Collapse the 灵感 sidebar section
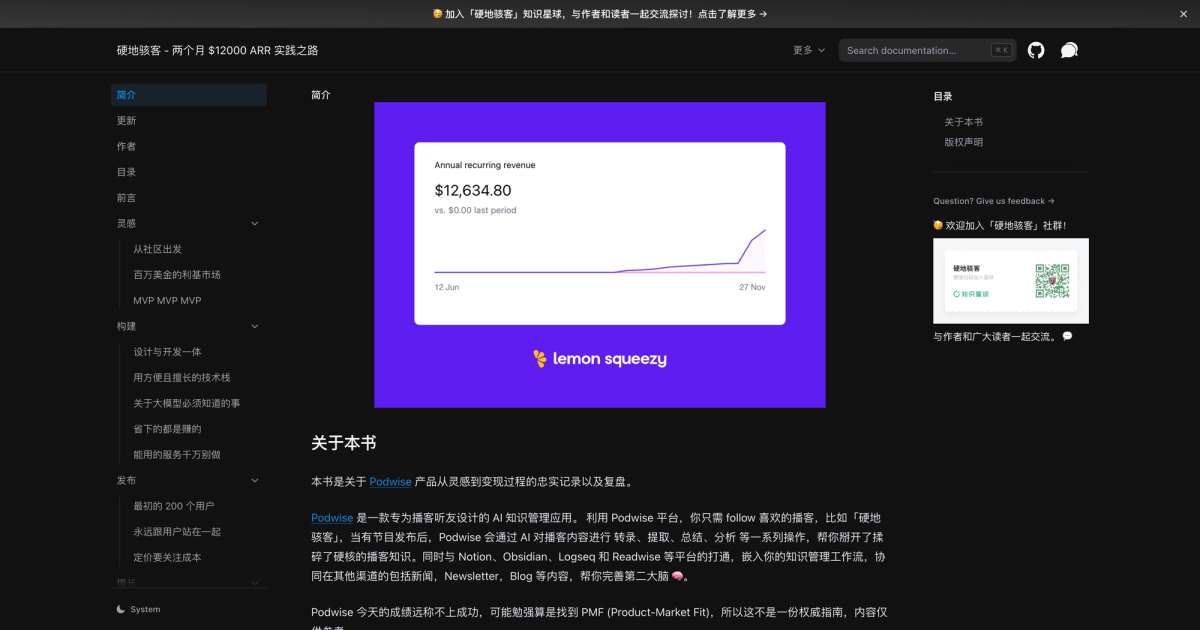Screen dimensions: 1200x630 pos(254,223)
